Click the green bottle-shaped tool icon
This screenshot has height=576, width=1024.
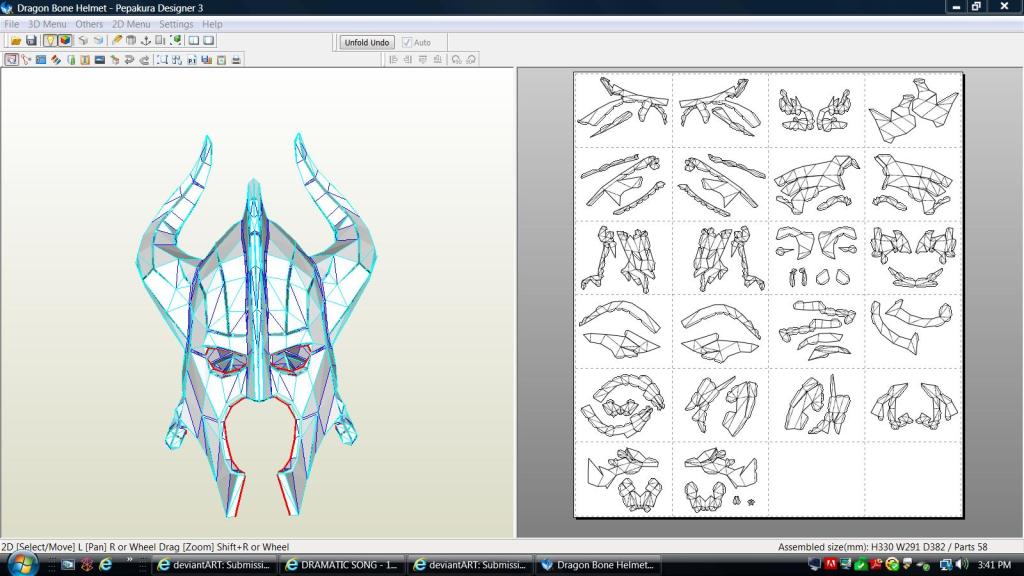(71, 59)
